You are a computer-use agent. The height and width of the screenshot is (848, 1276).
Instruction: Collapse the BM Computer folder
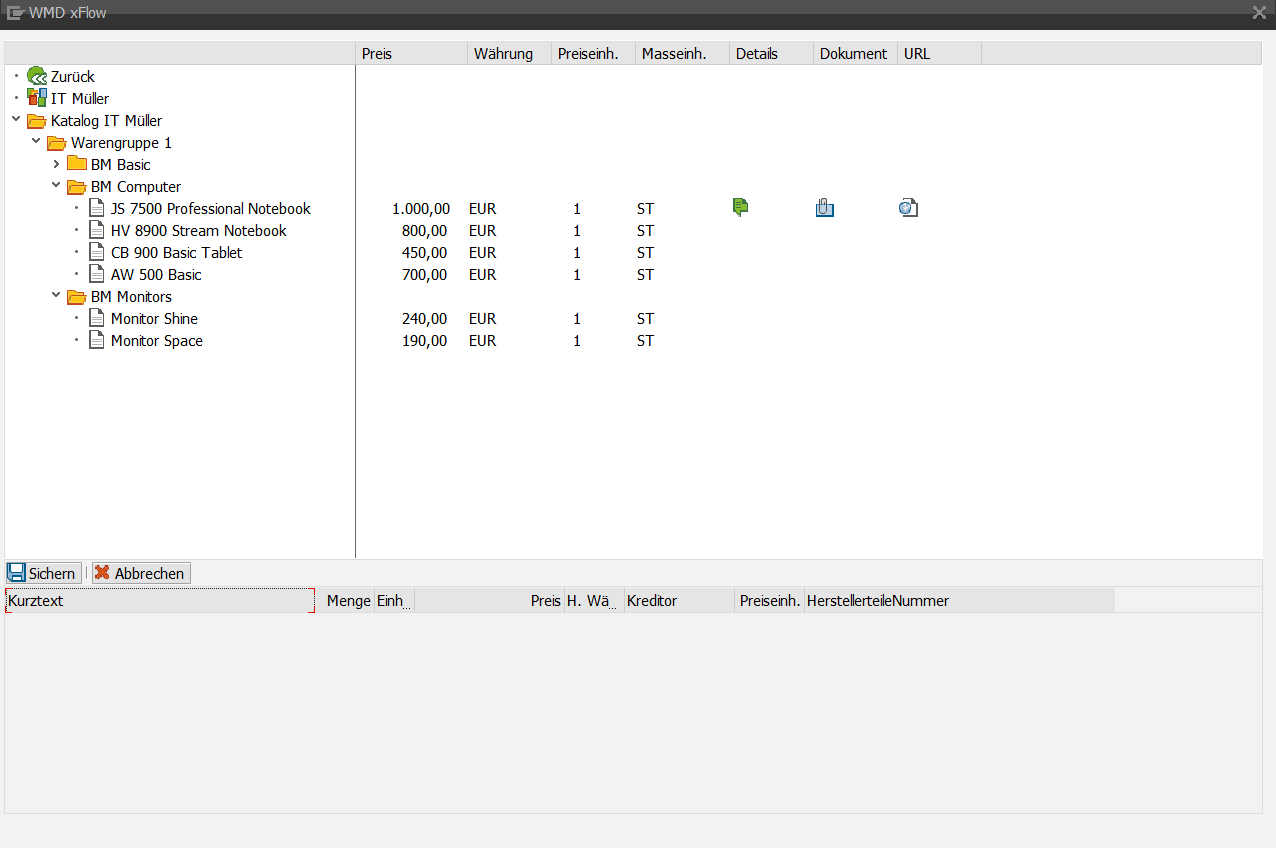[57, 186]
